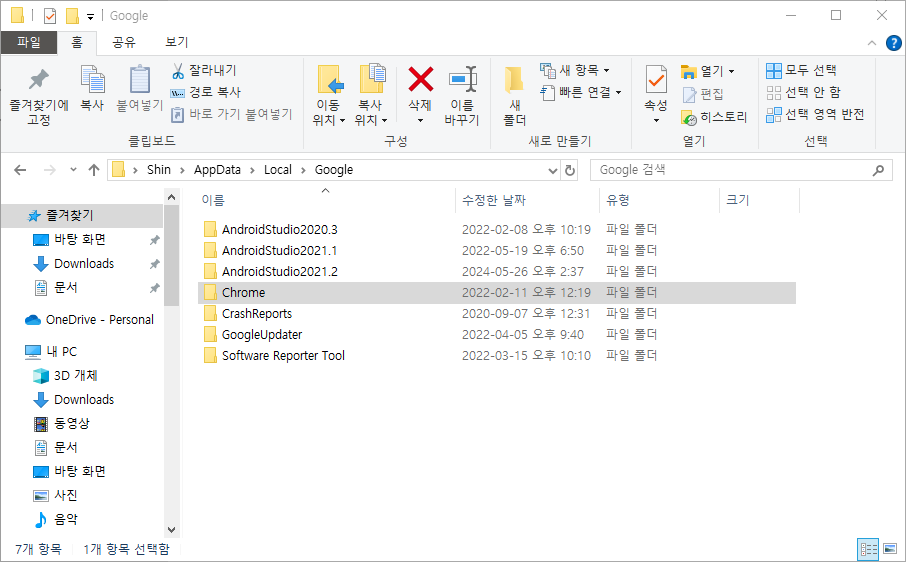The image size is (906, 562).
Task: Click 선택 안 함 (Select none)
Action: tap(803, 92)
